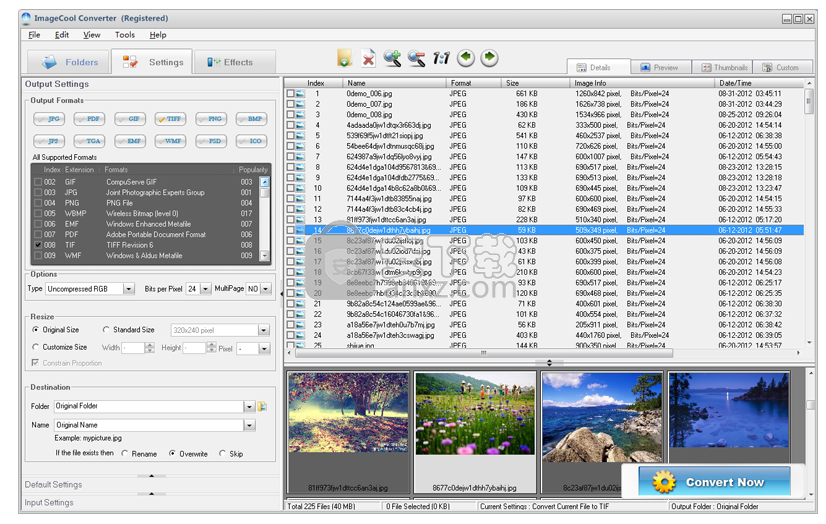Screen dimensions: 826x524
Task: Select the PDF output format button
Action: pos(90,119)
